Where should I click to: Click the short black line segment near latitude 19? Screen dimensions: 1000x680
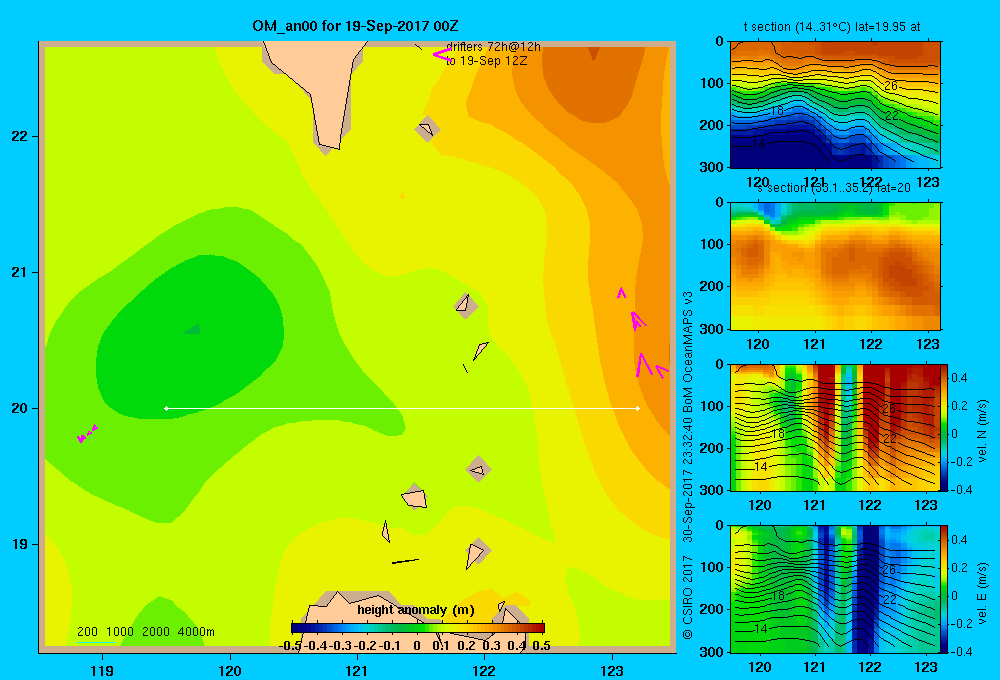405,561
